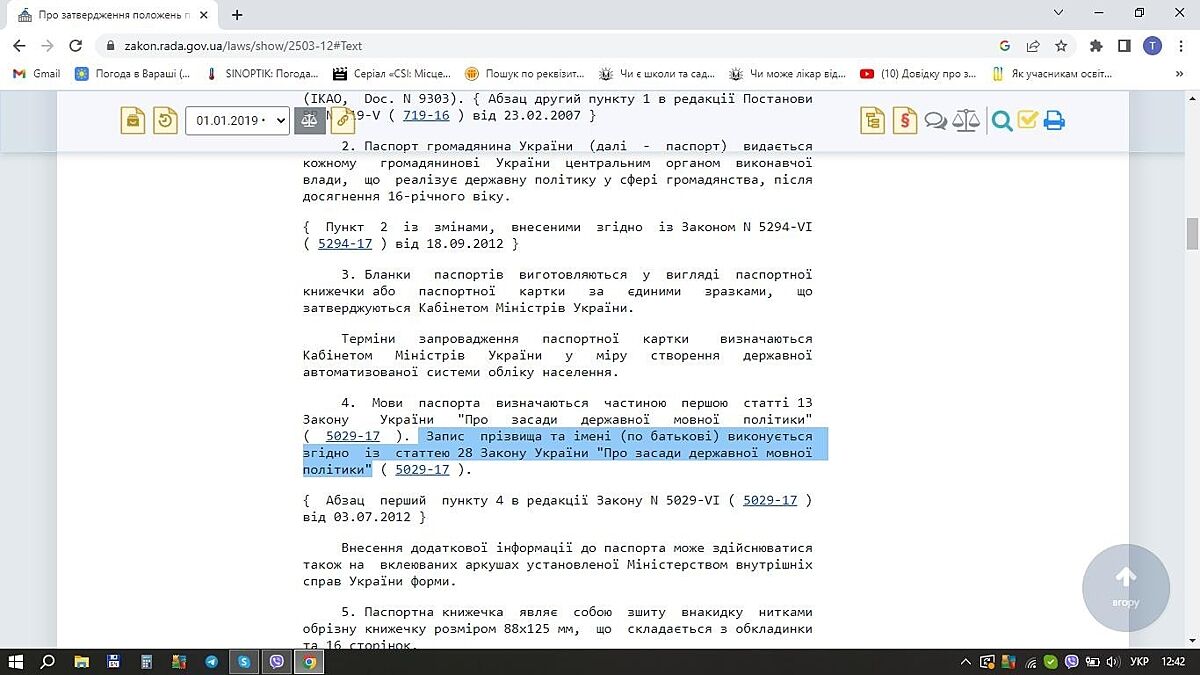The image size is (1200, 675).
Task: Open the document history clock icon
Action: (x=165, y=121)
